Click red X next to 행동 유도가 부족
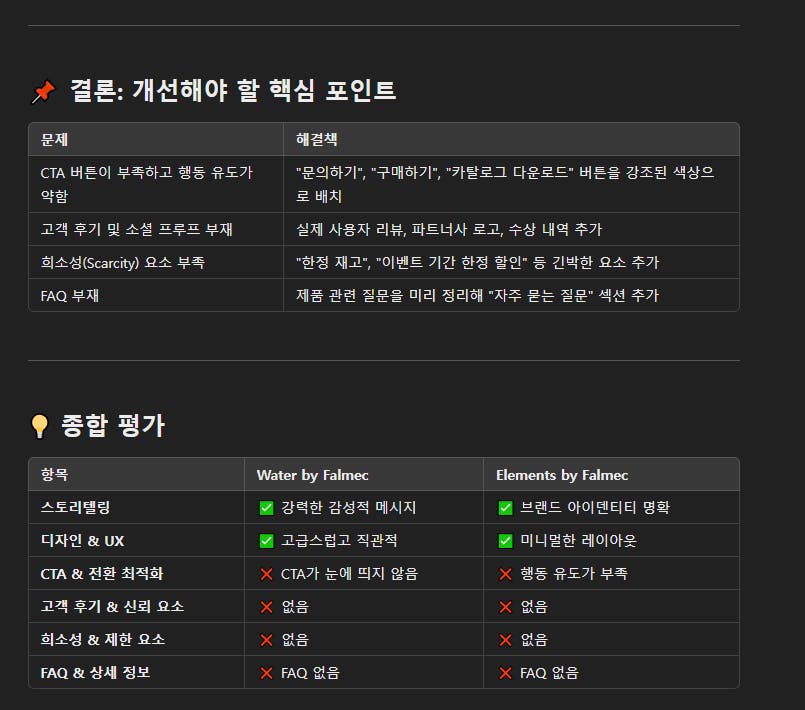Viewport: 805px width, 710px height. click(x=506, y=574)
